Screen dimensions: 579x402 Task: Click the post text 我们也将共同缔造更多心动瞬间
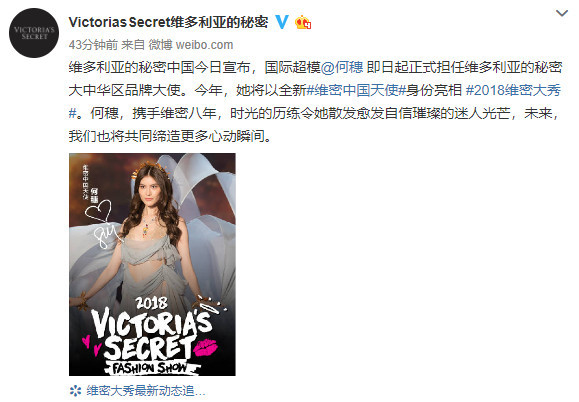point(170,136)
